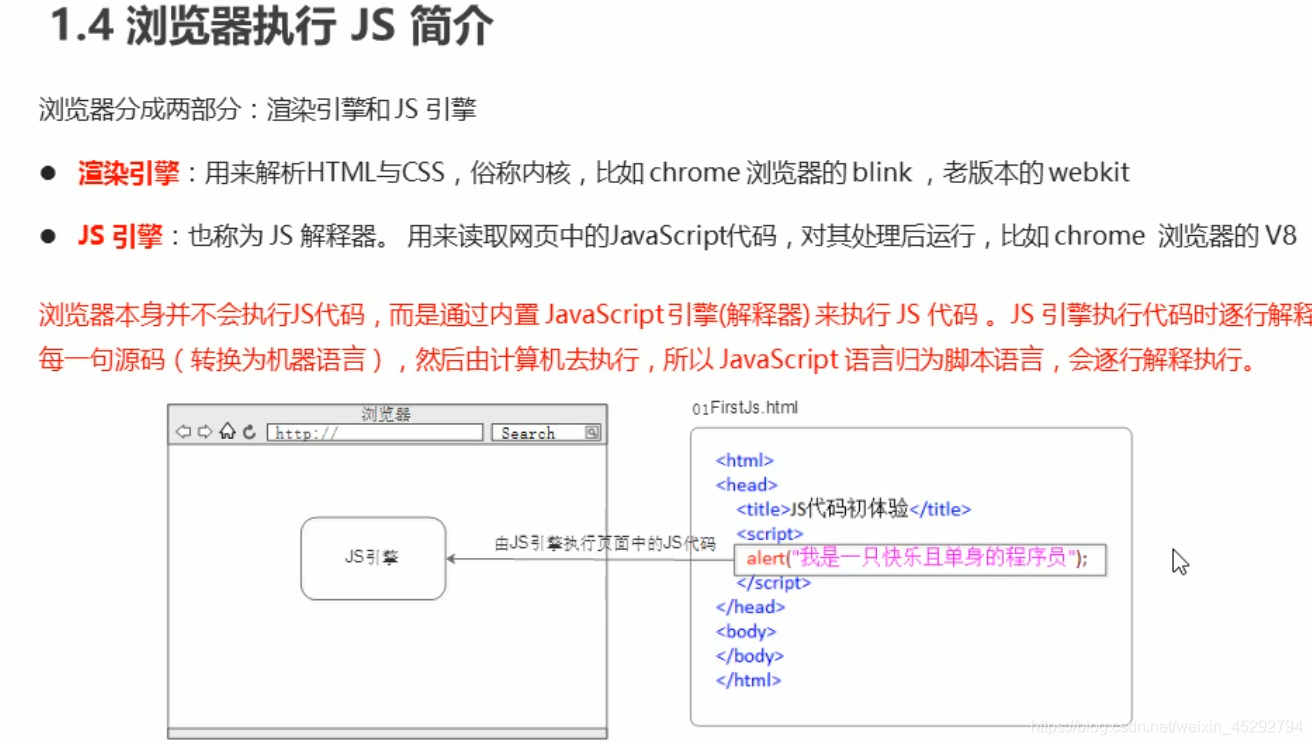Click the red bold term "JS 引擎" in the bullet list
This screenshot has height=745, width=1312.
click(120, 237)
